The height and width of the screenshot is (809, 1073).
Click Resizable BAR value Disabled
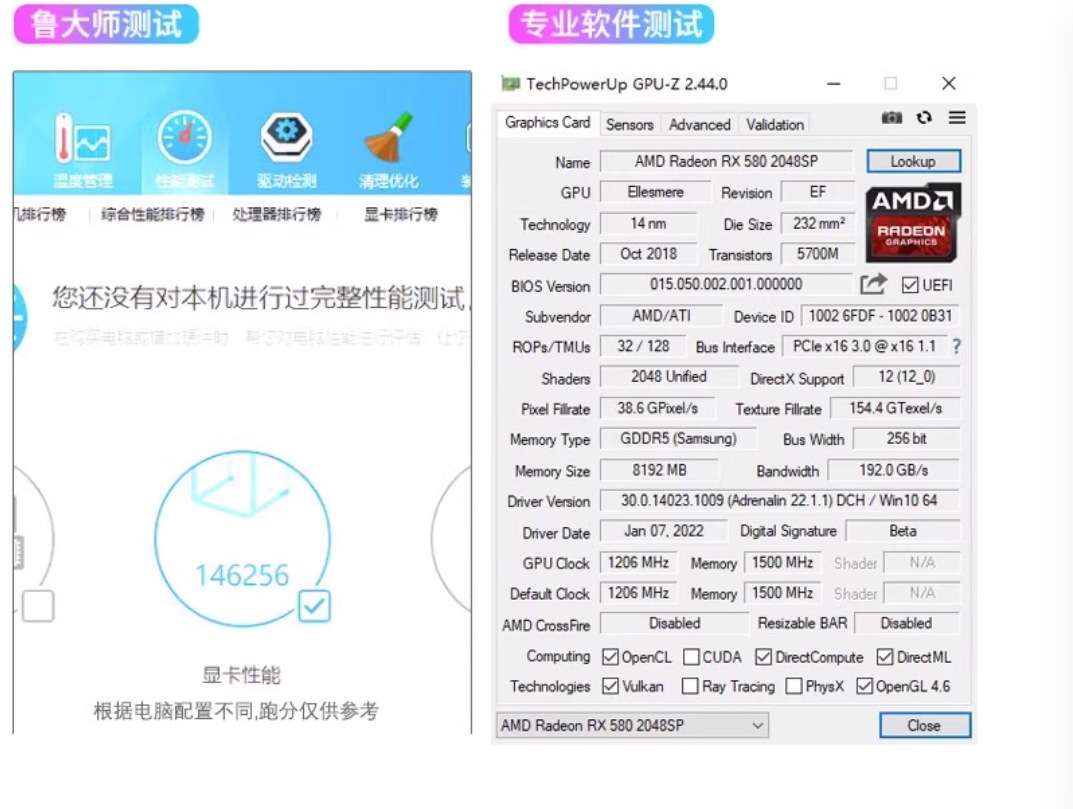(906, 624)
